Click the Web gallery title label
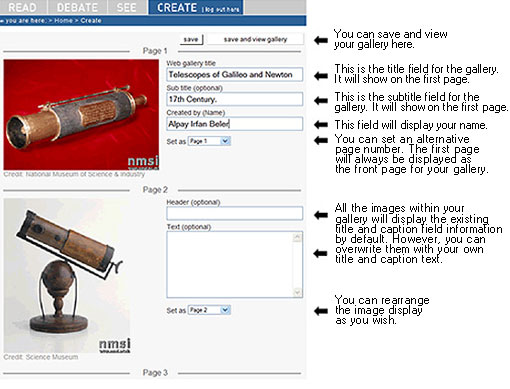 191,63
